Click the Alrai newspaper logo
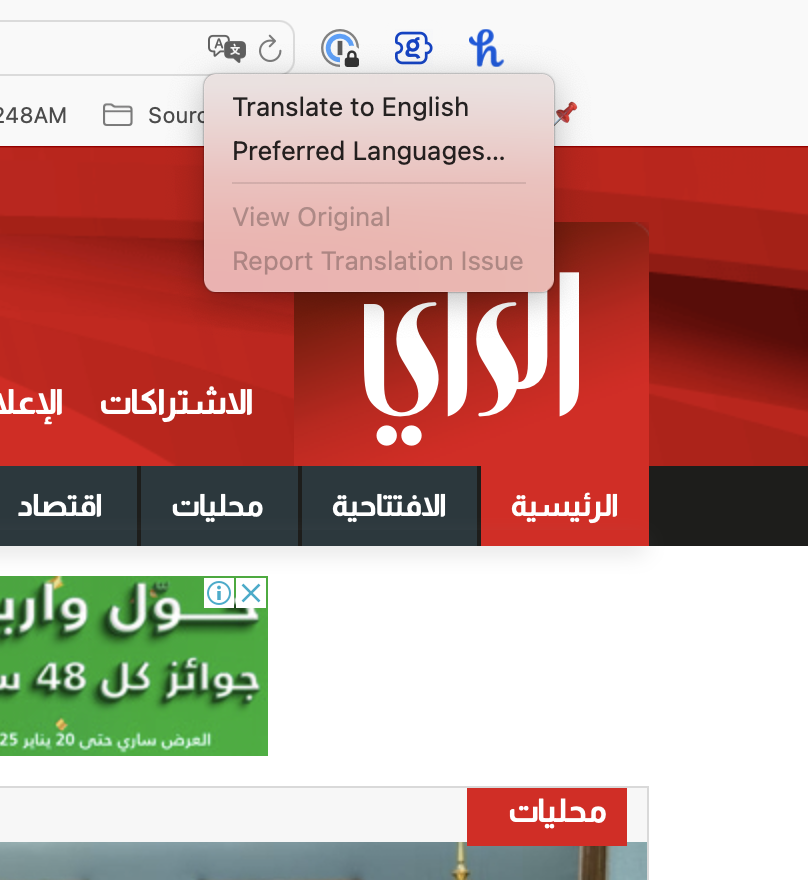 point(471,359)
